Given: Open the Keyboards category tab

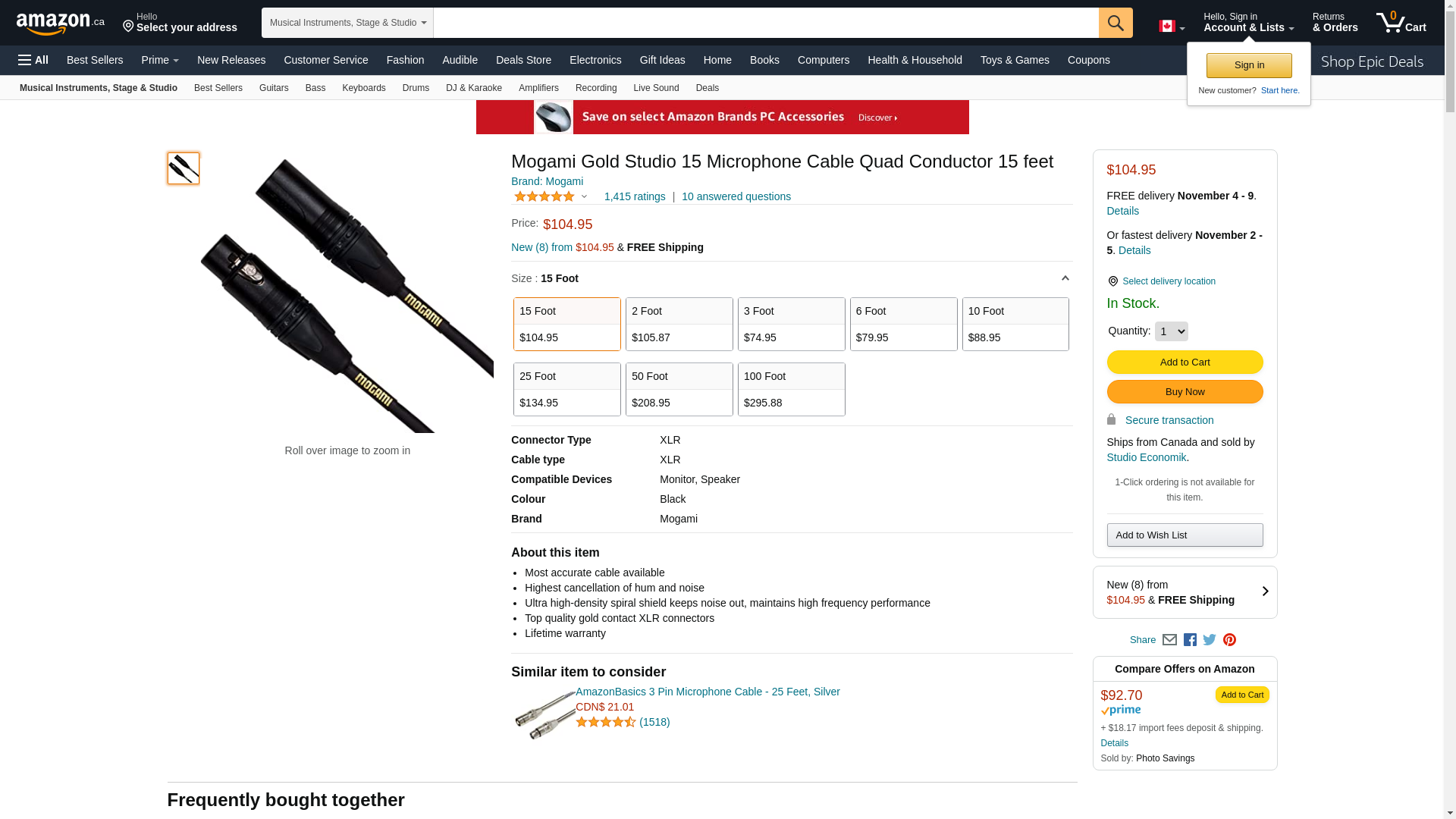Looking at the screenshot, I should coord(363,88).
